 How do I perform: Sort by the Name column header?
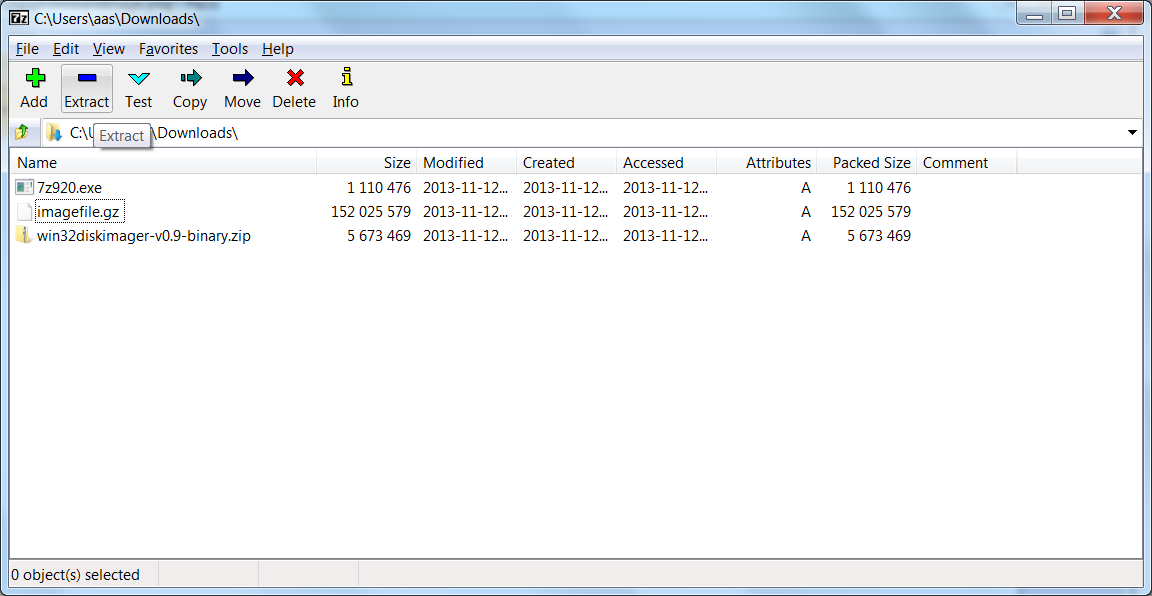[165, 162]
